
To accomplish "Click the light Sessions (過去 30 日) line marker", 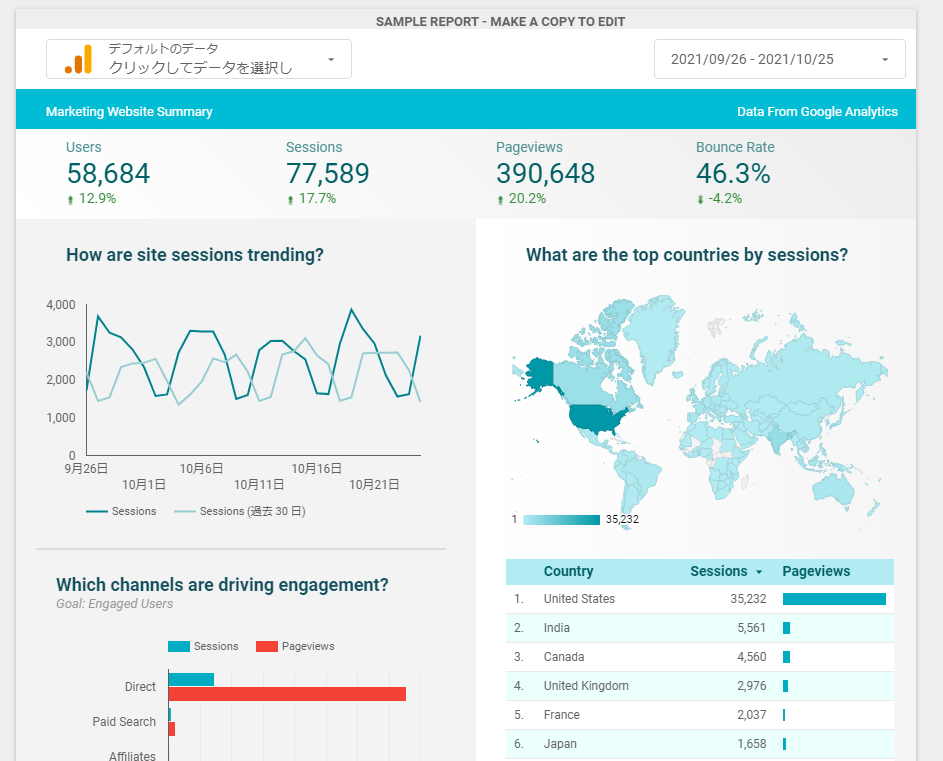I will [185, 511].
